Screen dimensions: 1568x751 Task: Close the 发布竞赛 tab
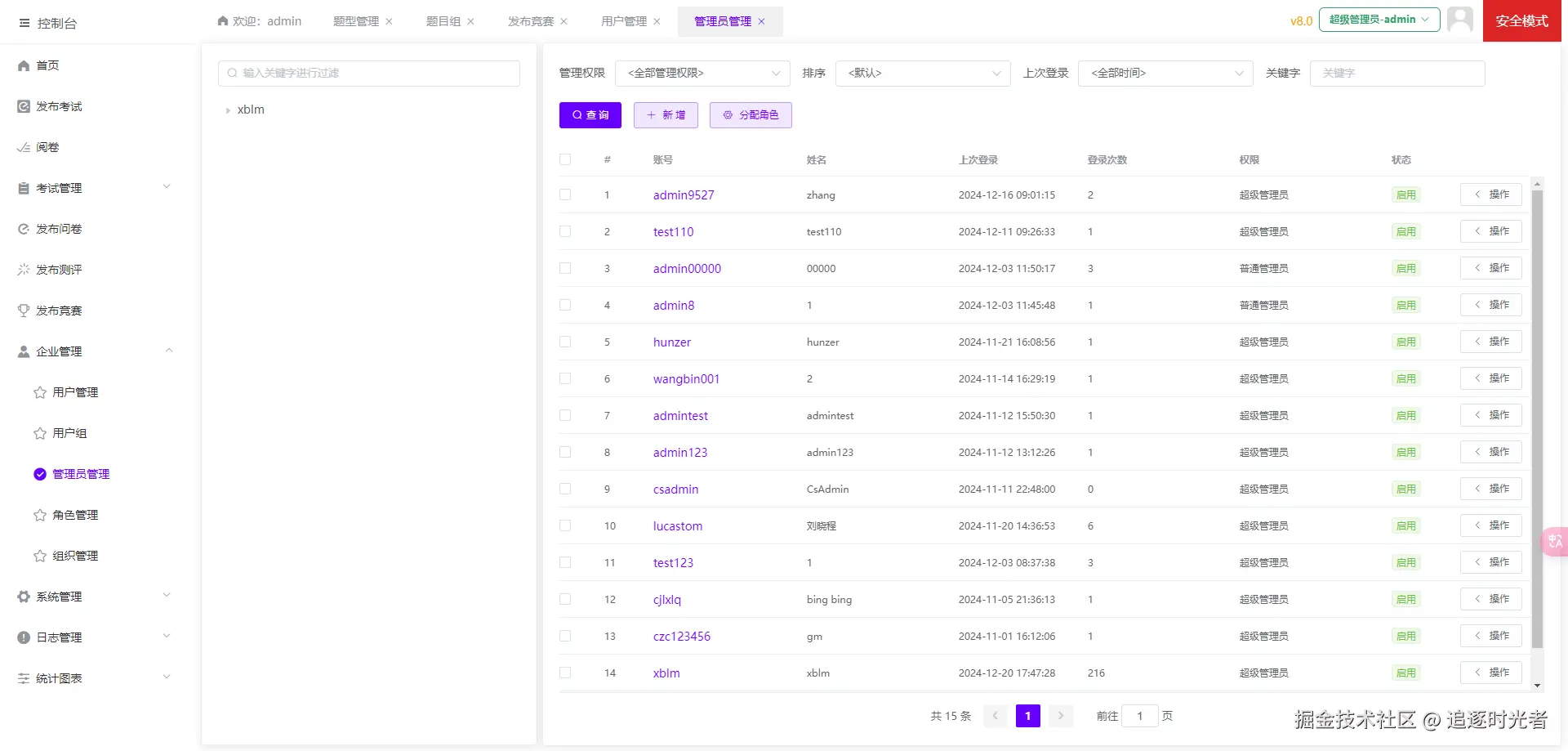pos(564,21)
